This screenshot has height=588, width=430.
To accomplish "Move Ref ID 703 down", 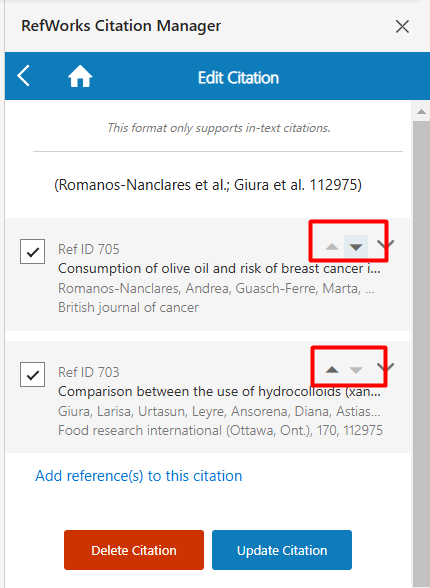I will 356,370.
